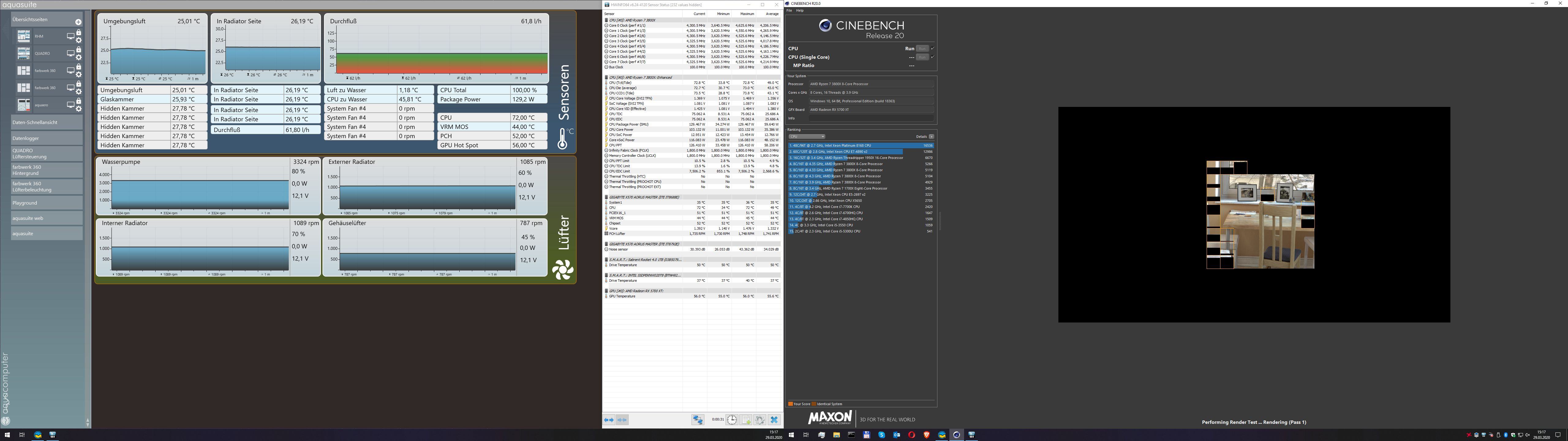
Task: Click monitor icon for aquaero page
Action: click(71, 105)
